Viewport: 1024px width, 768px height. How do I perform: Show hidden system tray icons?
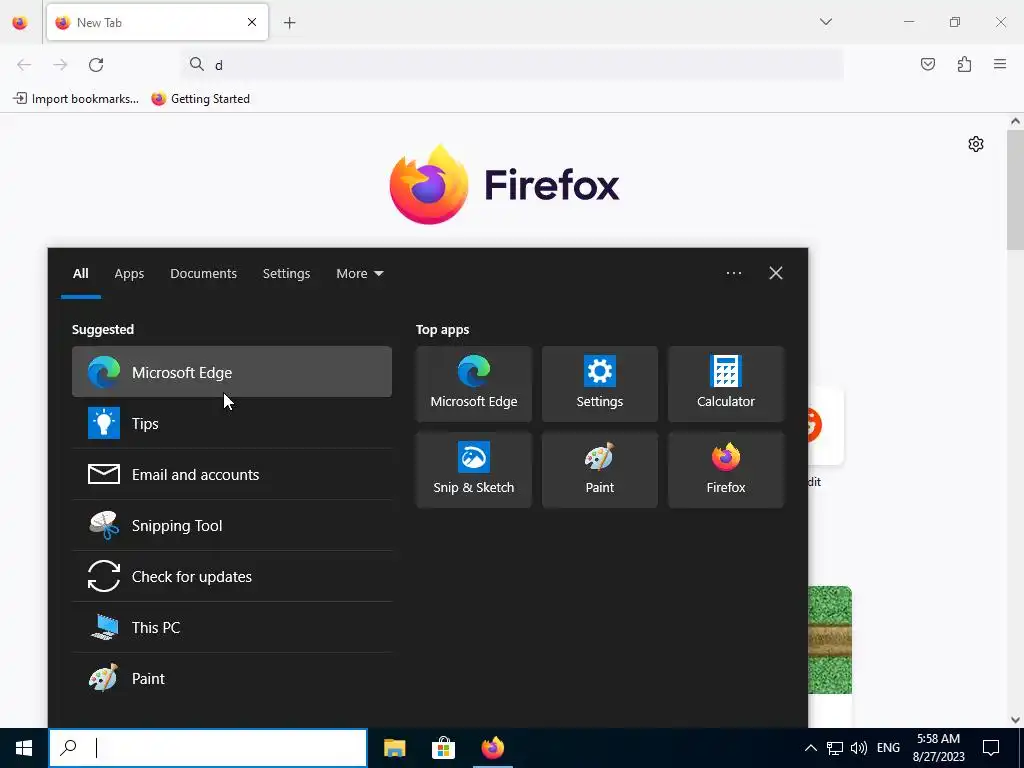pos(810,748)
